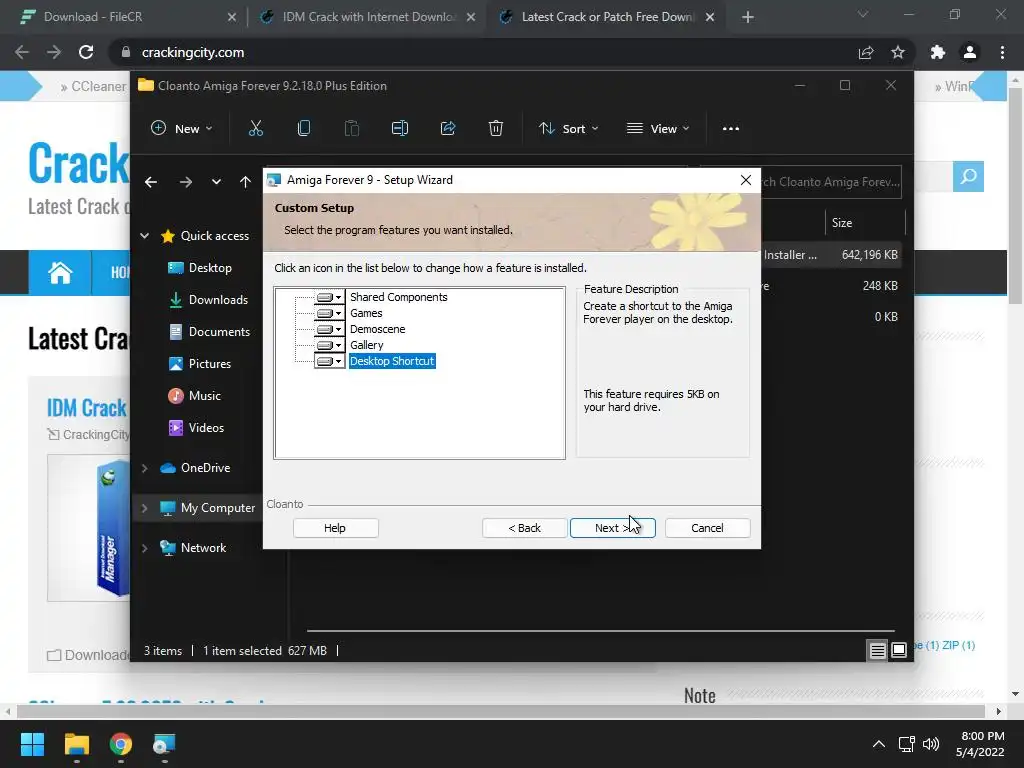Go Back in the Setup Wizard
1024x768 pixels.
coord(524,528)
